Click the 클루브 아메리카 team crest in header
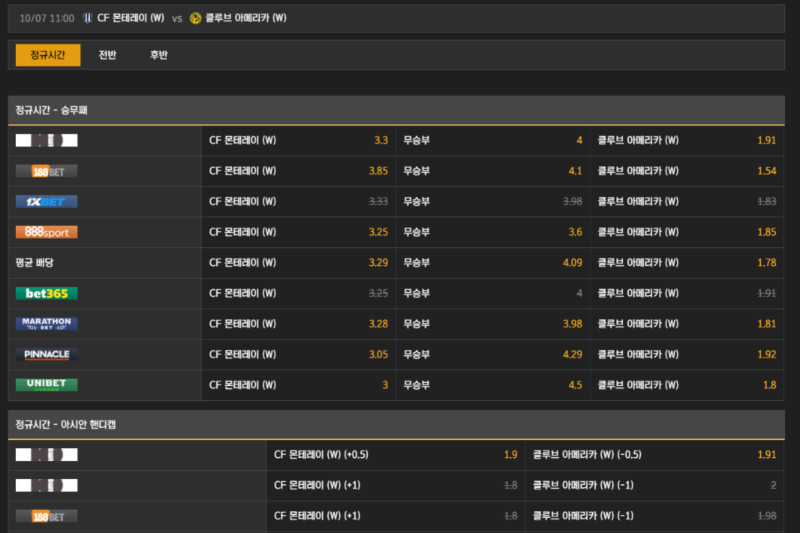Viewport: 800px width, 533px height. pyautogui.click(x=195, y=18)
